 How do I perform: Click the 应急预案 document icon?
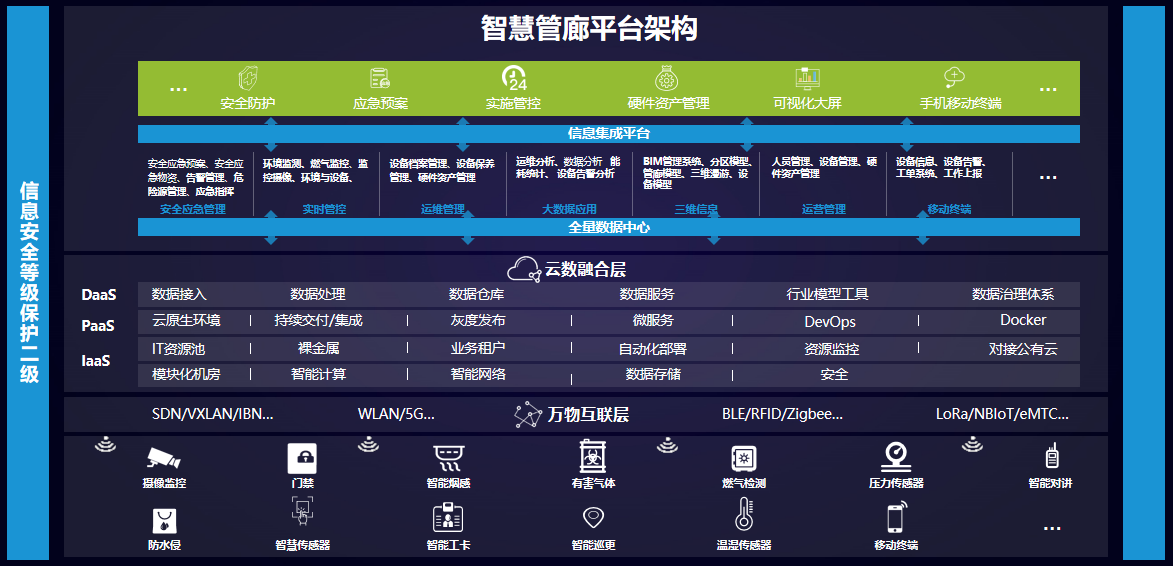click(x=380, y=79)
